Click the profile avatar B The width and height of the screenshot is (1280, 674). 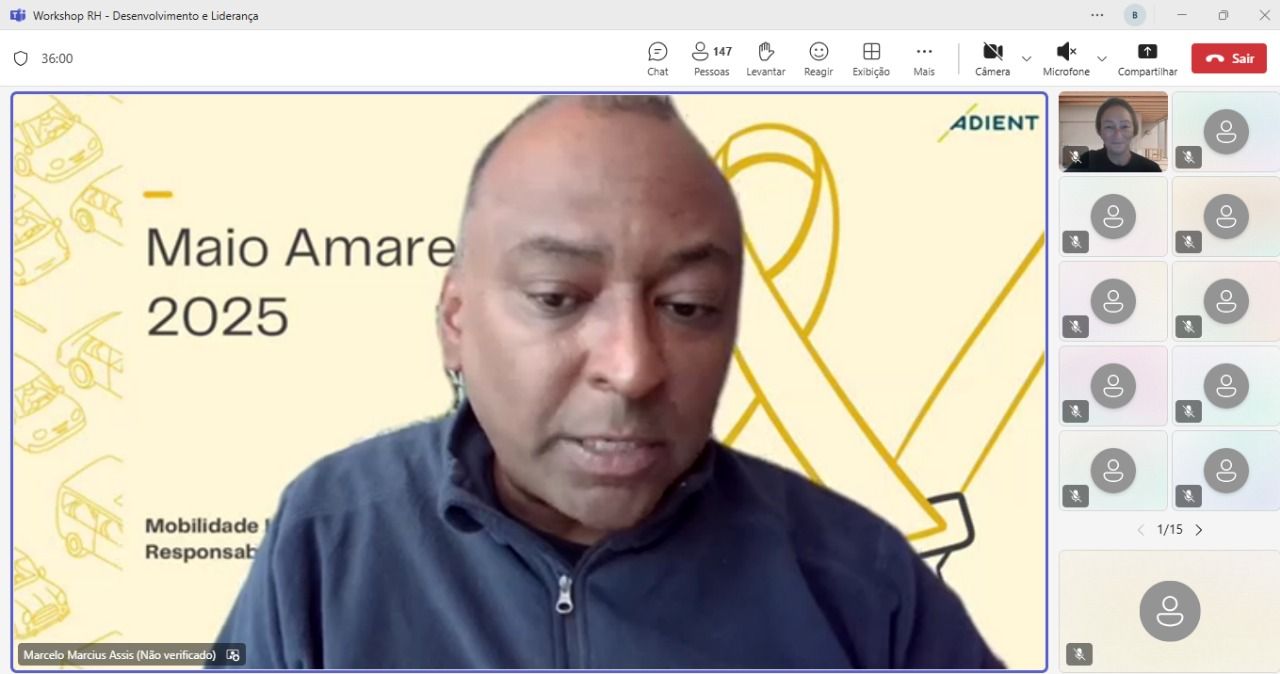[x=1134, y=15]
